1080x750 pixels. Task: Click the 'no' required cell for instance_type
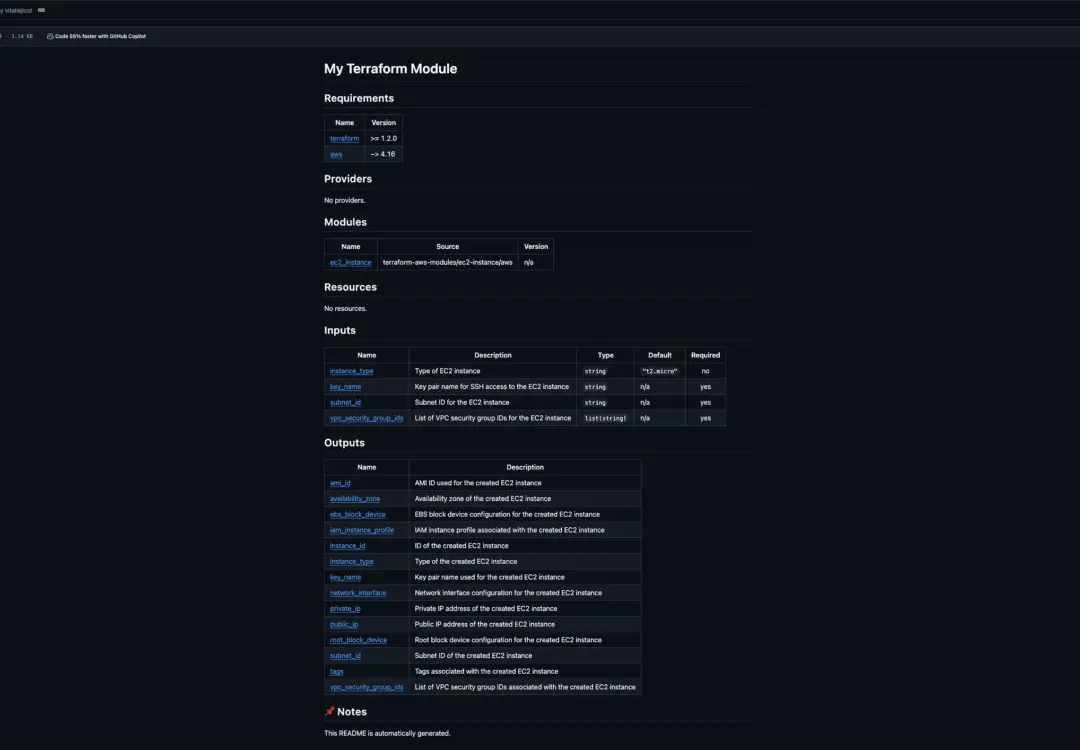[x=705, y=371]
